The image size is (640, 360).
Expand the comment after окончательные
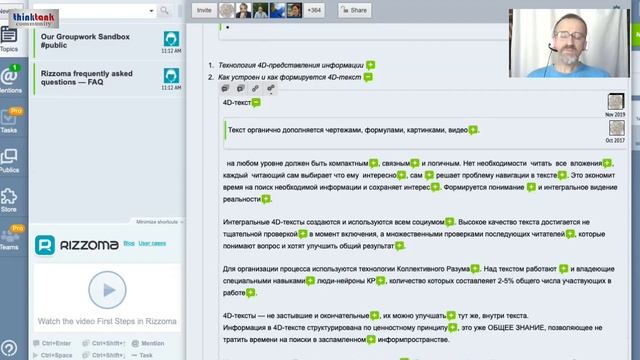[x=374, y=316]
